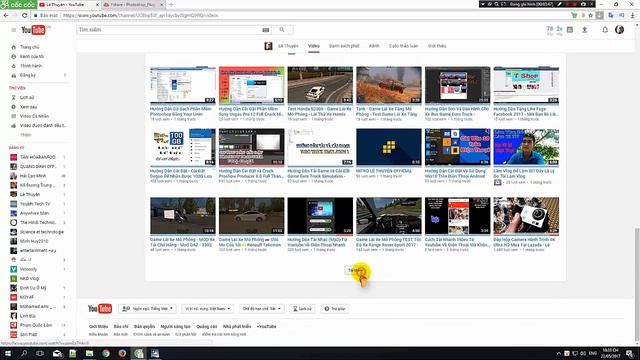Image resolution: width=640 pixels, height=360 pixels.
Task: Click the upload video arrow icon
Action: point(584,30)
